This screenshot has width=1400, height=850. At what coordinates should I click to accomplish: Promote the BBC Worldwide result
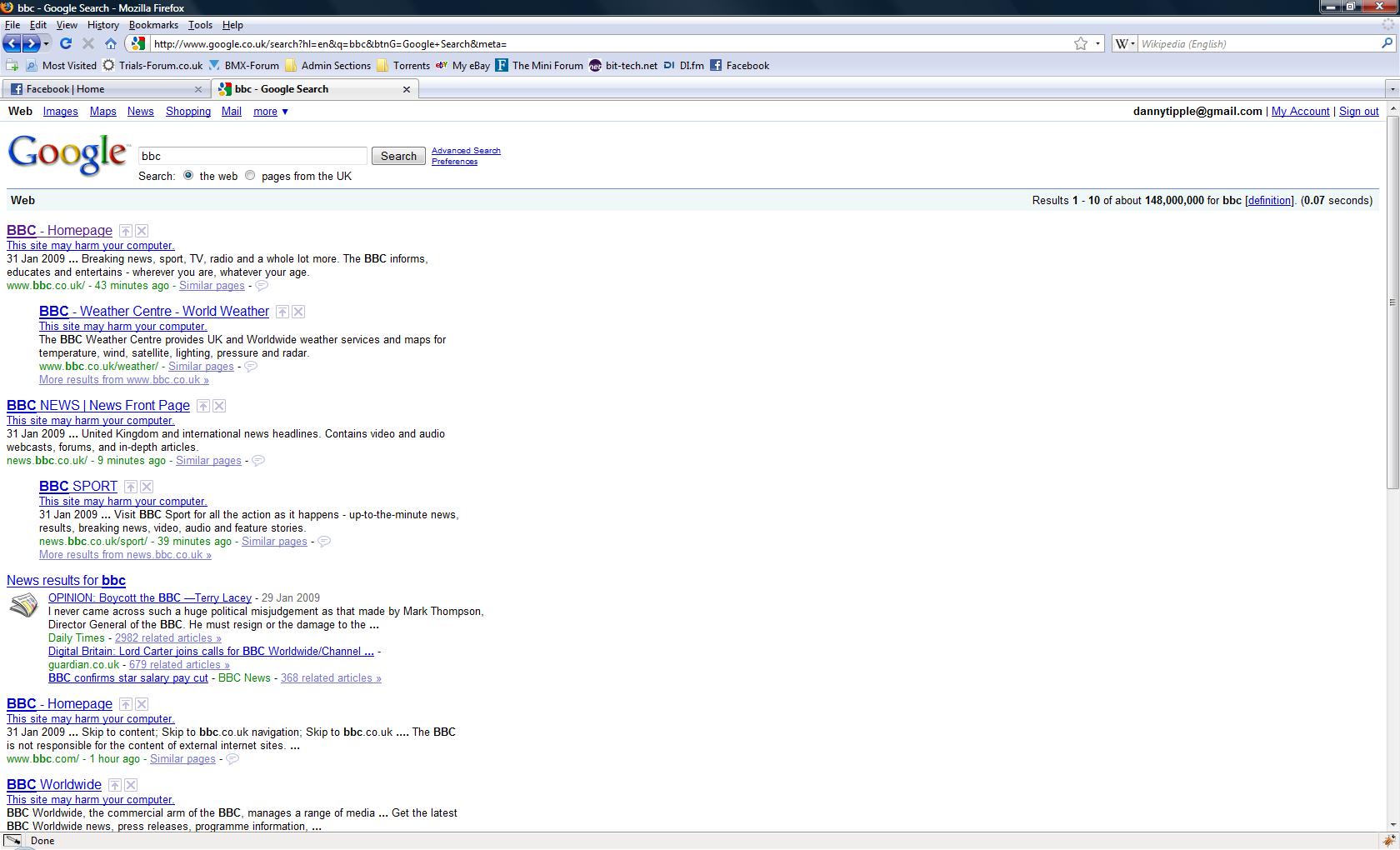115,785
